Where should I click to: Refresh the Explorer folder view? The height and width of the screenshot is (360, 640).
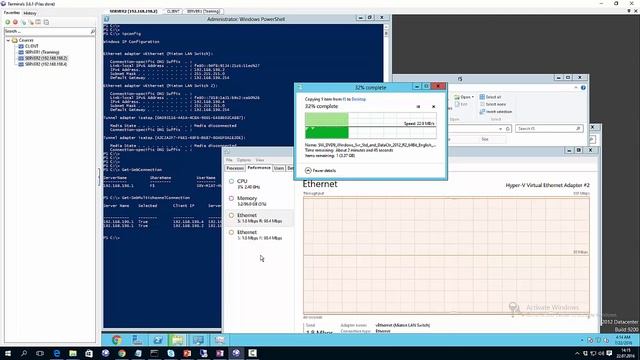(x=508, y=129)
